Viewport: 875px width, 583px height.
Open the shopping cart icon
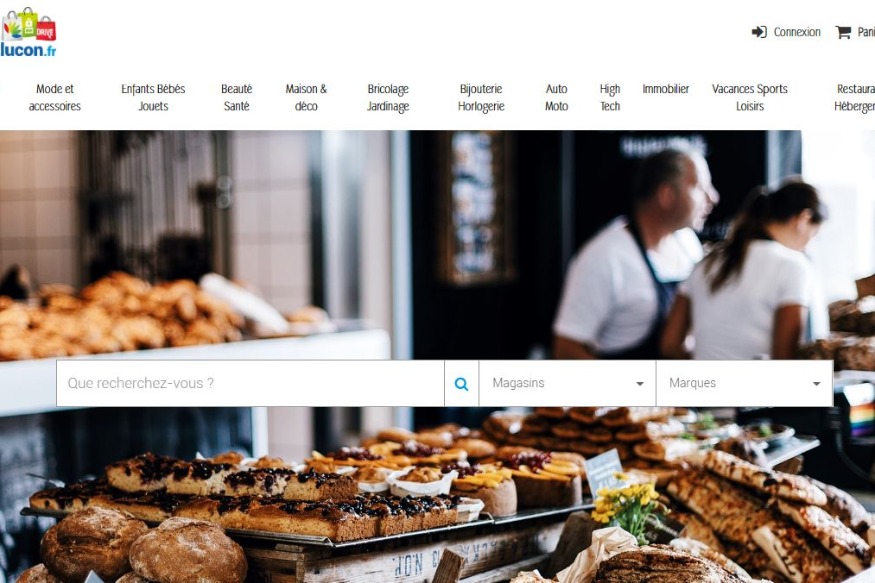pos(843,32)
